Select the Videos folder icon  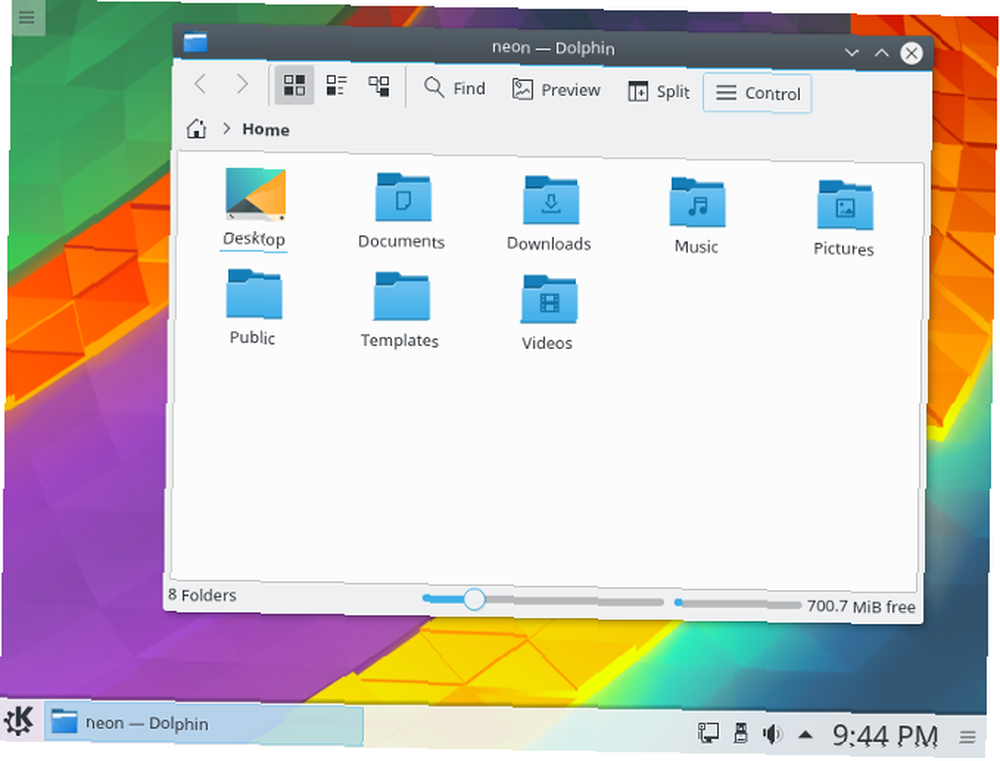pos(549,299)
